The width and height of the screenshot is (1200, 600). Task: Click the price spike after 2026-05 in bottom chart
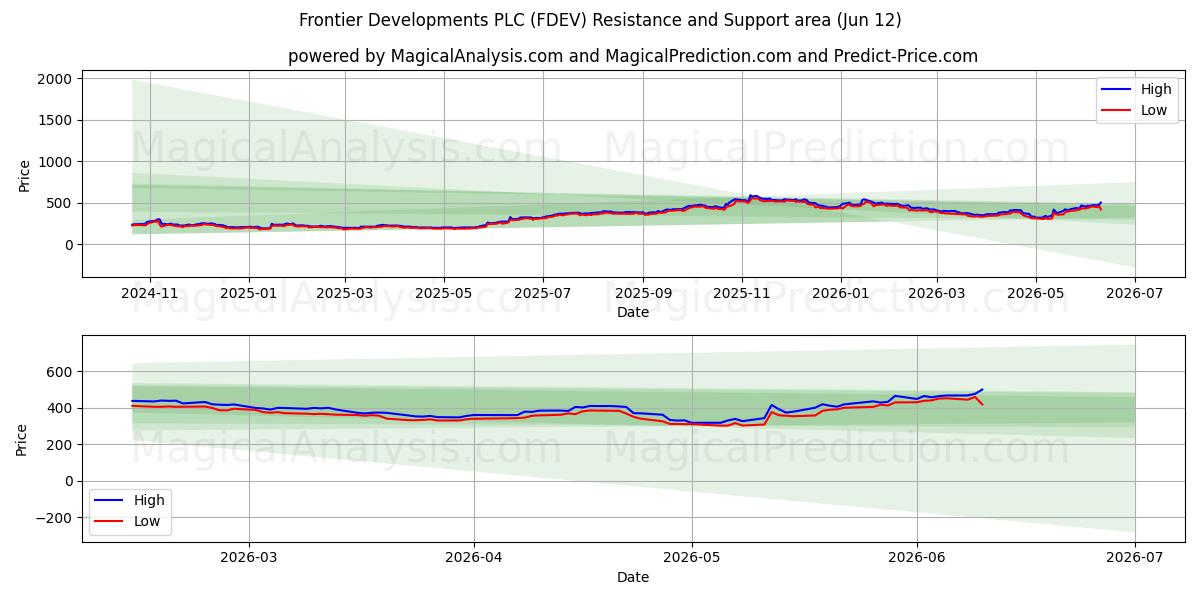(x=771, y=405)
